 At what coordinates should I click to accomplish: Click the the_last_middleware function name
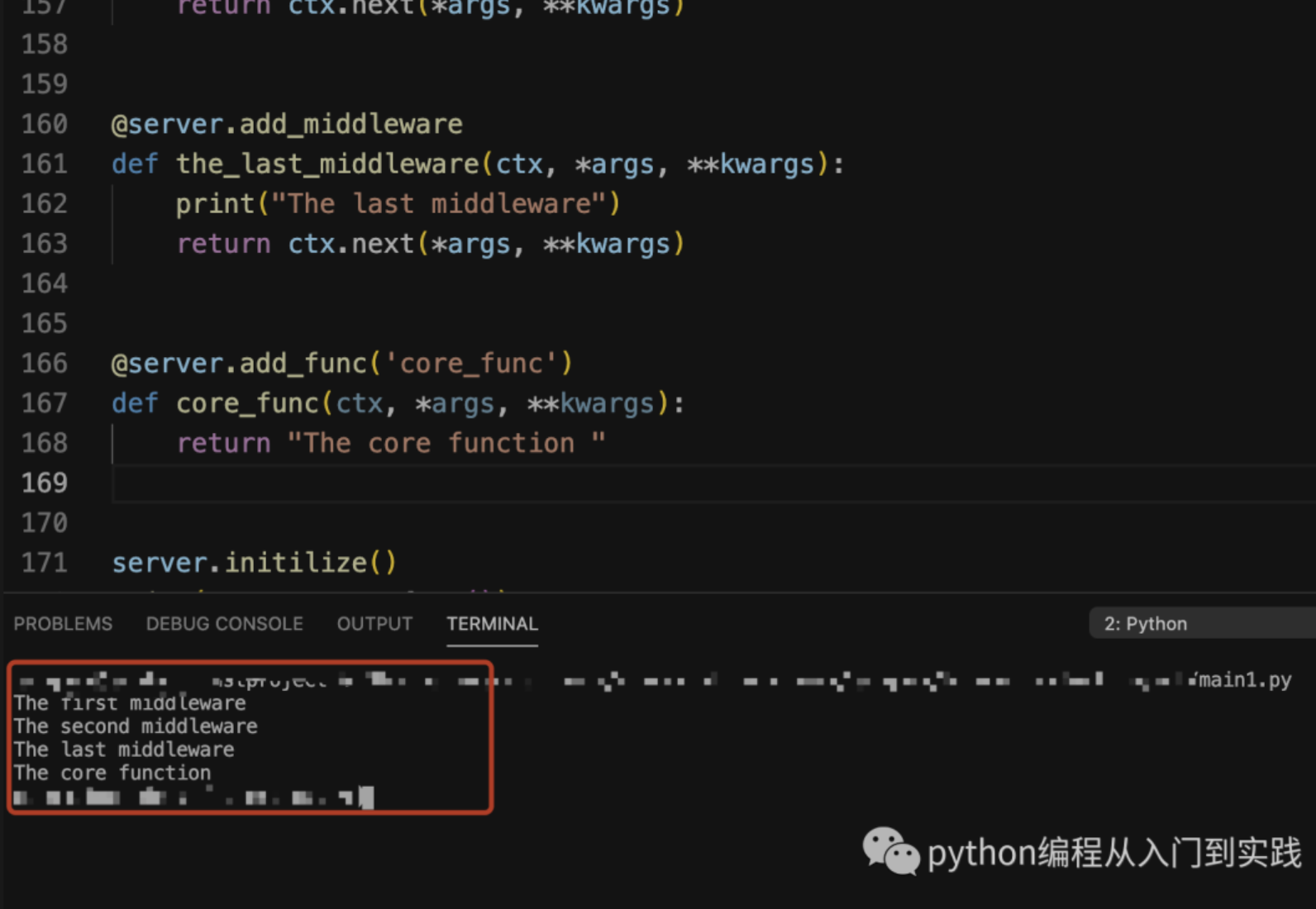pos(327,164)
